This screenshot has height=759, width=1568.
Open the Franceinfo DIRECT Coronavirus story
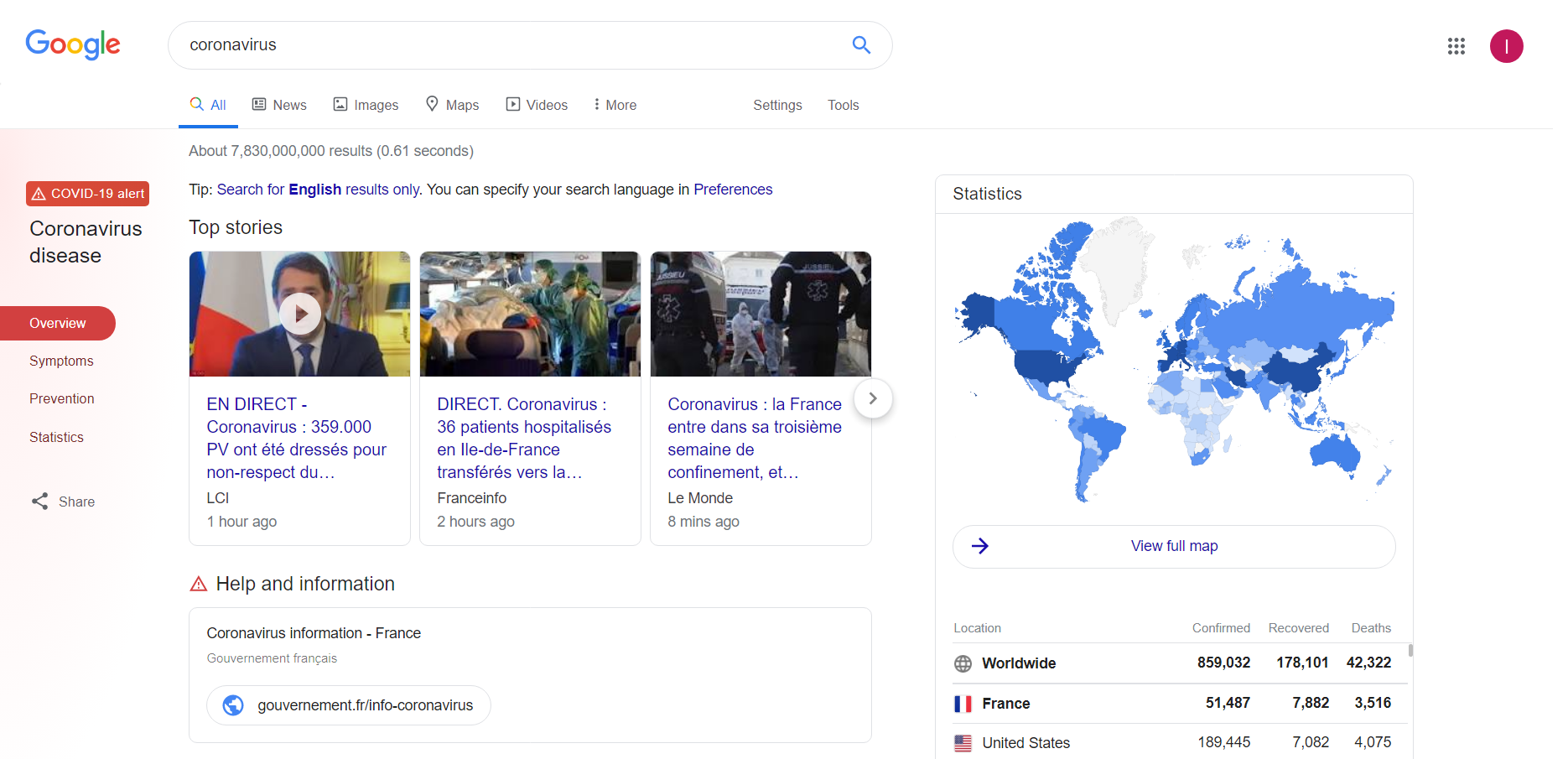524,438
